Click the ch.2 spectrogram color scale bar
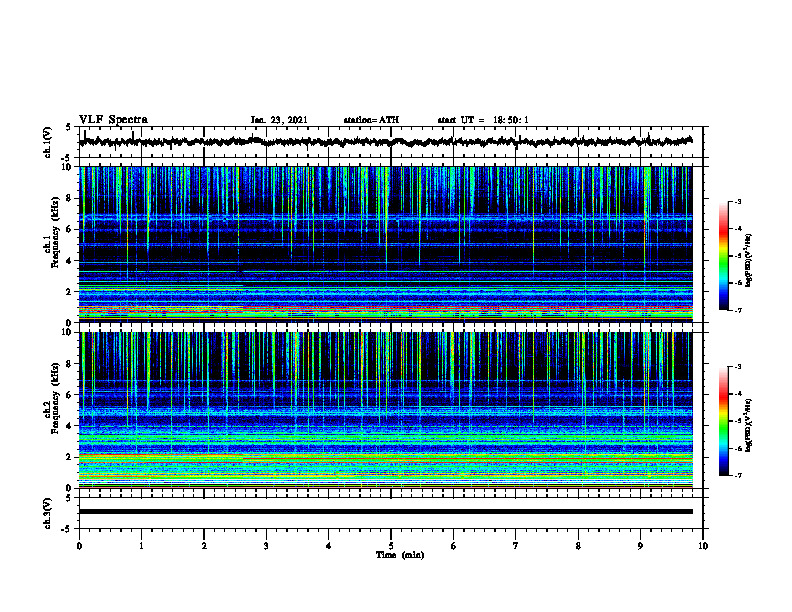 [x=723, y=421]
